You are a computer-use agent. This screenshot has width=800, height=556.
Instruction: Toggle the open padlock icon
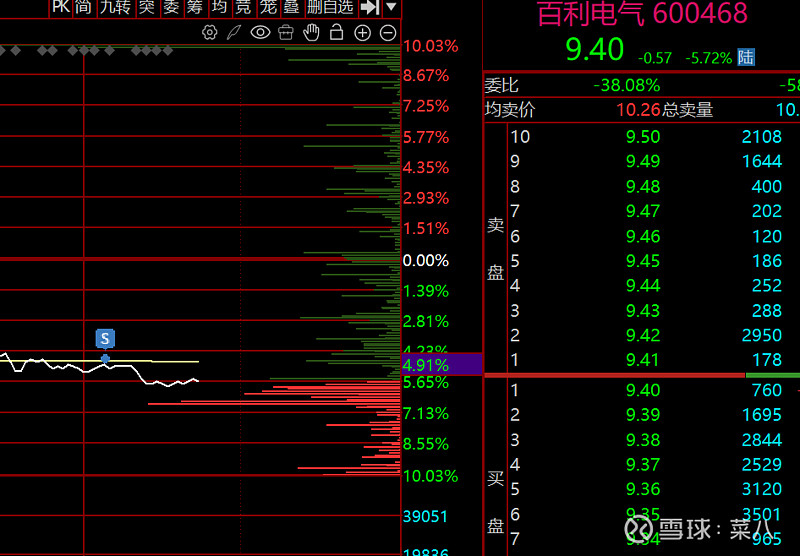tap(336, 32)
